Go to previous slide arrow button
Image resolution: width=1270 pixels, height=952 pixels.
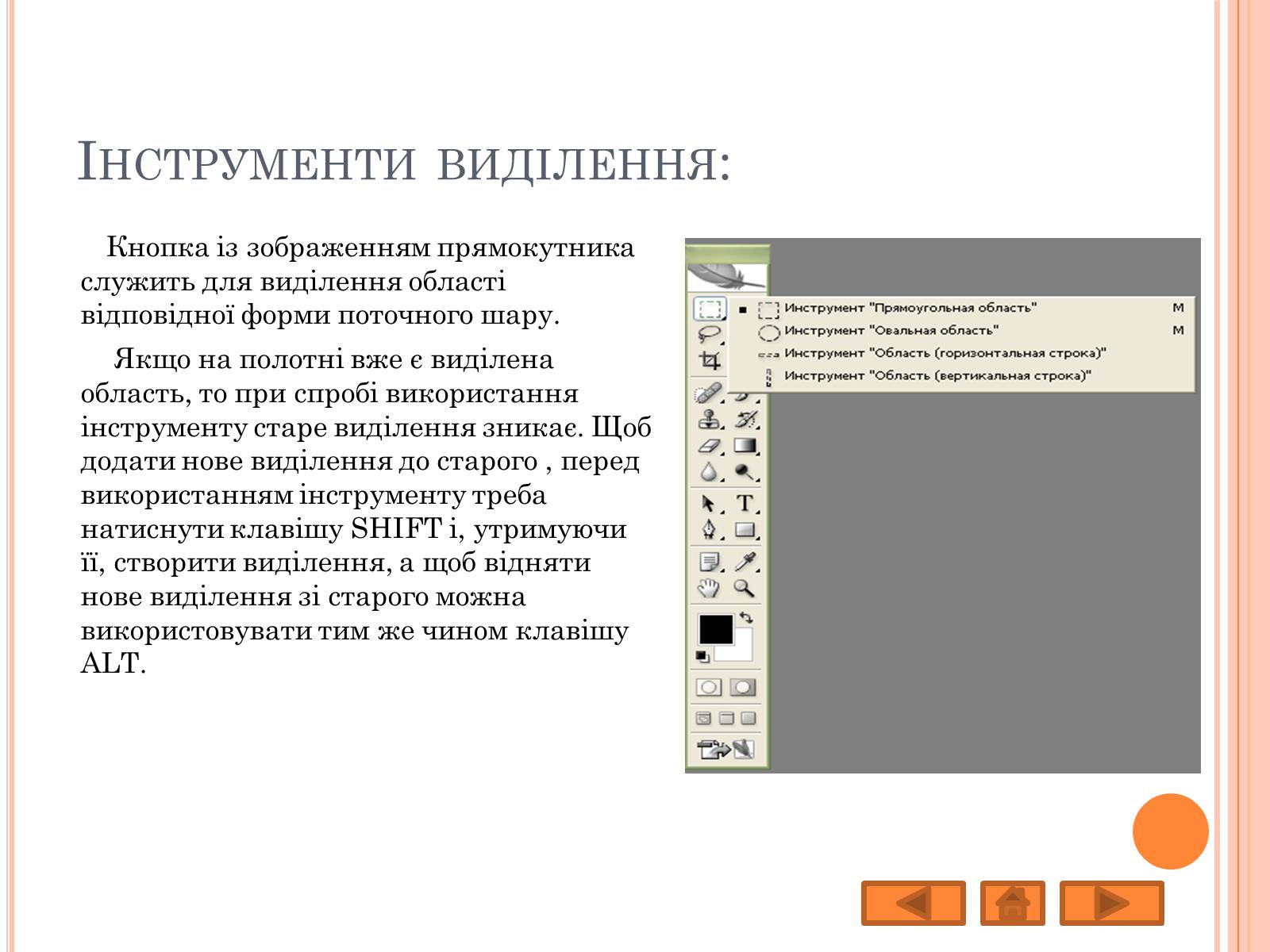(x=914, y=903)
